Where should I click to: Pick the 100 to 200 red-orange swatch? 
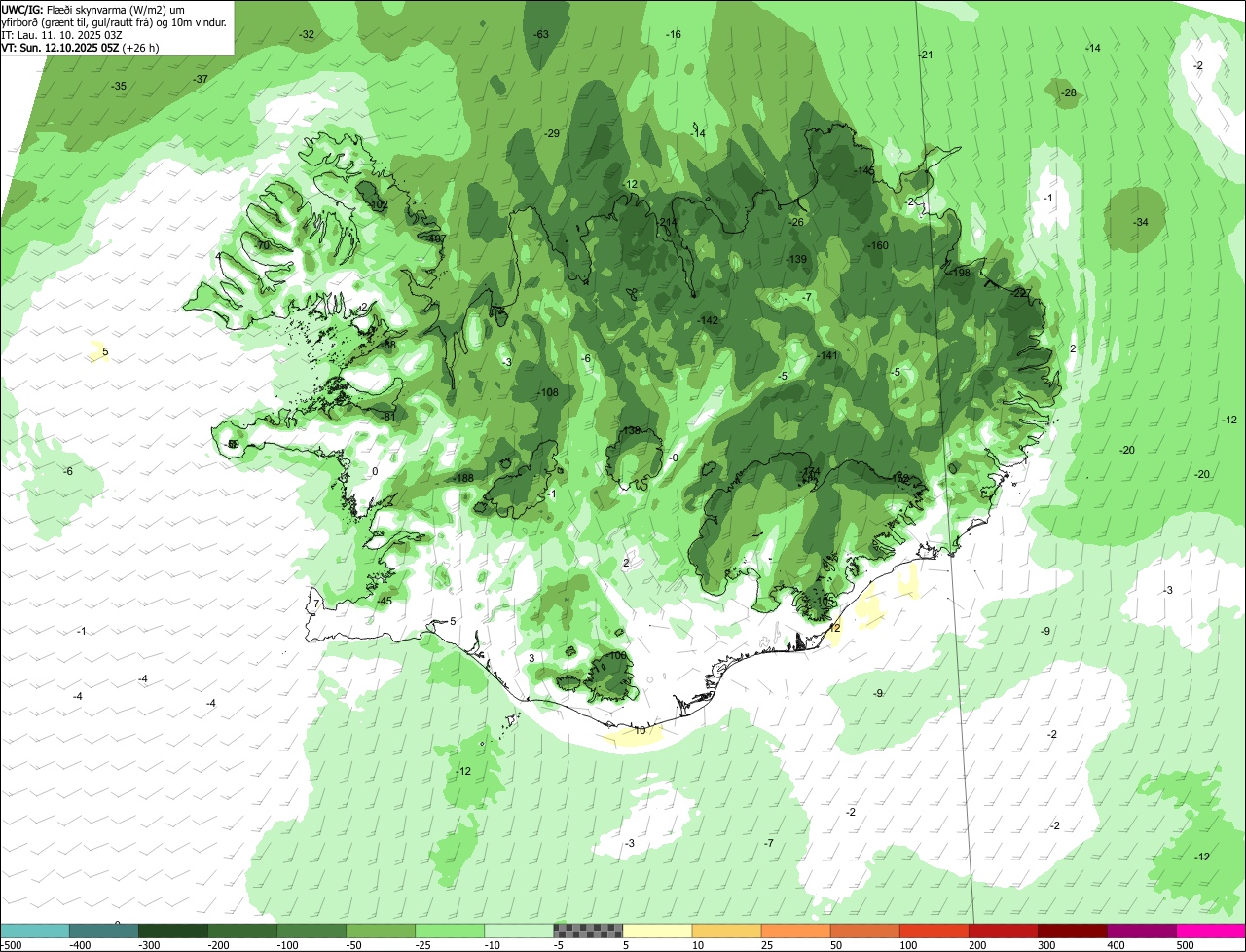click(x=934, y=931)
